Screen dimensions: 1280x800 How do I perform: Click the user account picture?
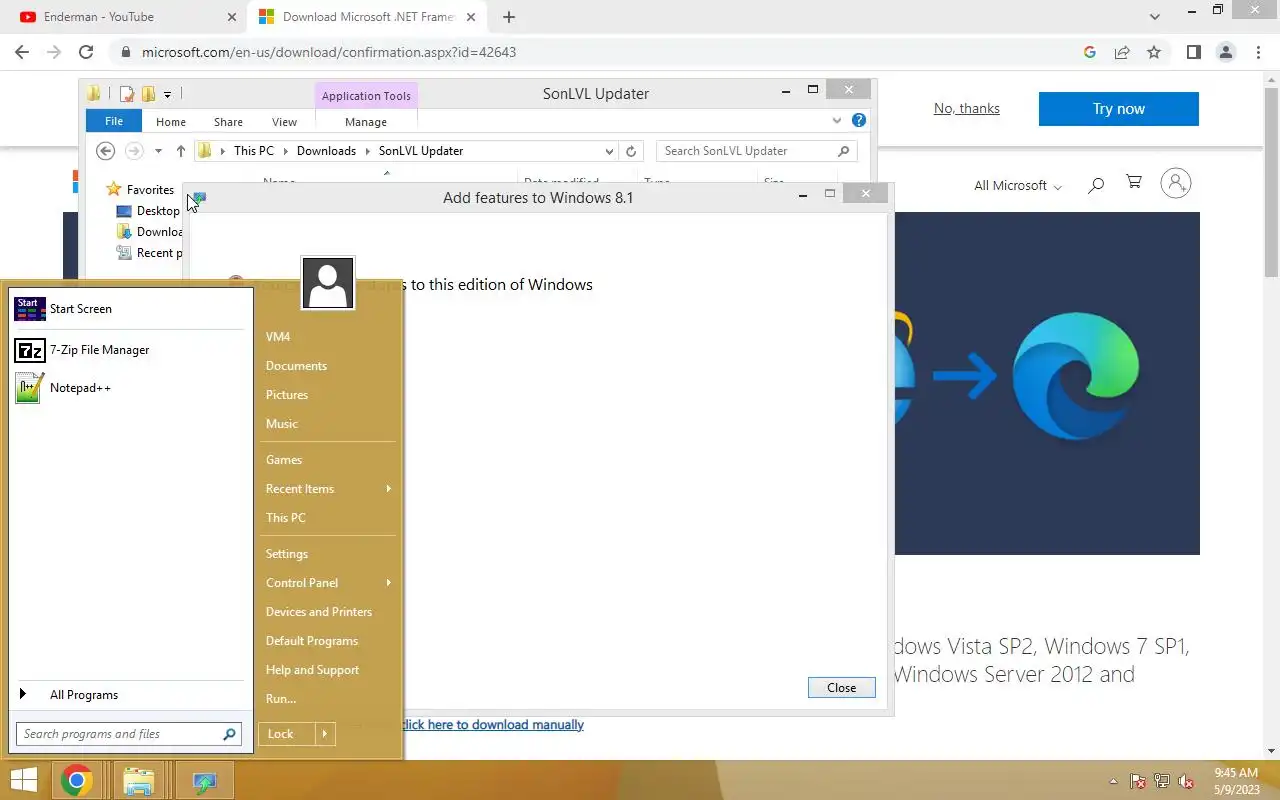tap(328, 283)
